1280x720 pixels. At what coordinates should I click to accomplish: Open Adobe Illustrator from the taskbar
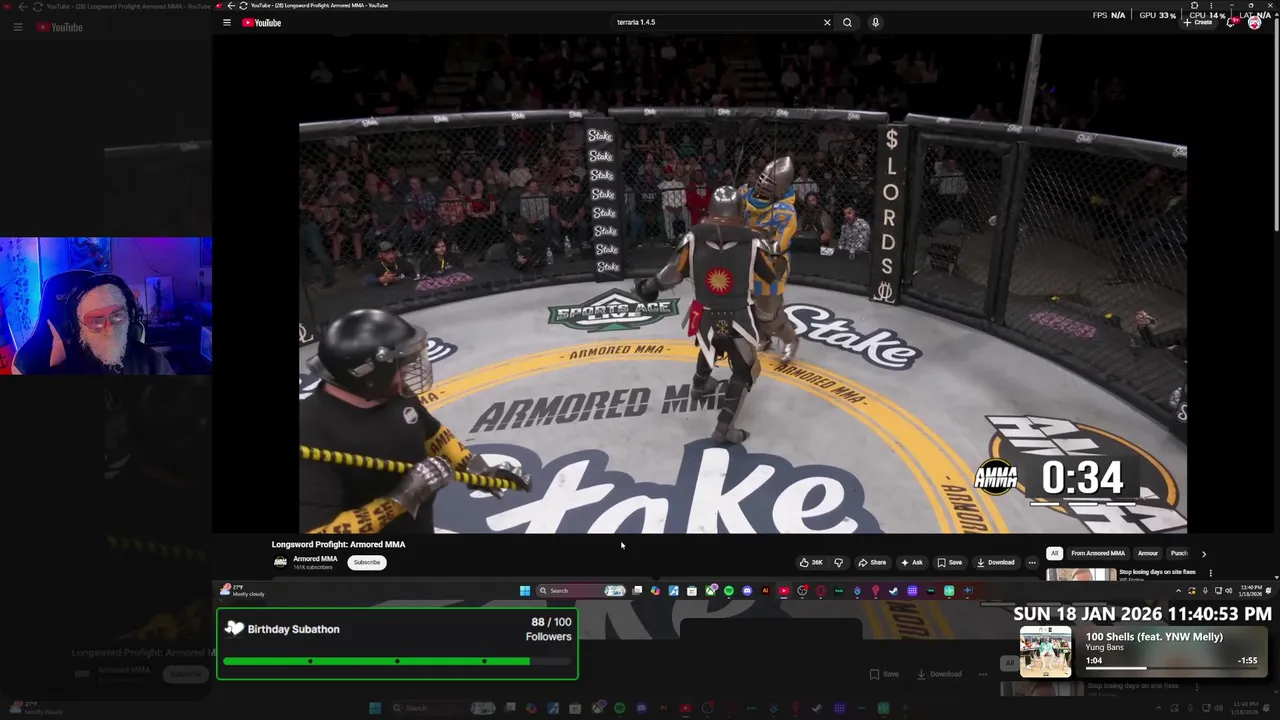[x=766, y=590]
